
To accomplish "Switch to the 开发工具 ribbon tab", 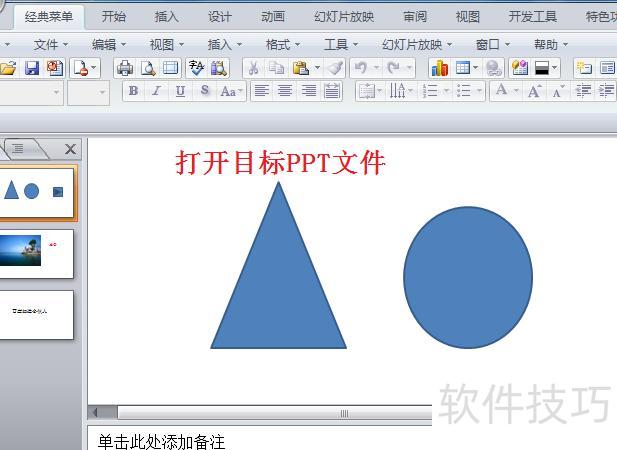I will [532, 17].
